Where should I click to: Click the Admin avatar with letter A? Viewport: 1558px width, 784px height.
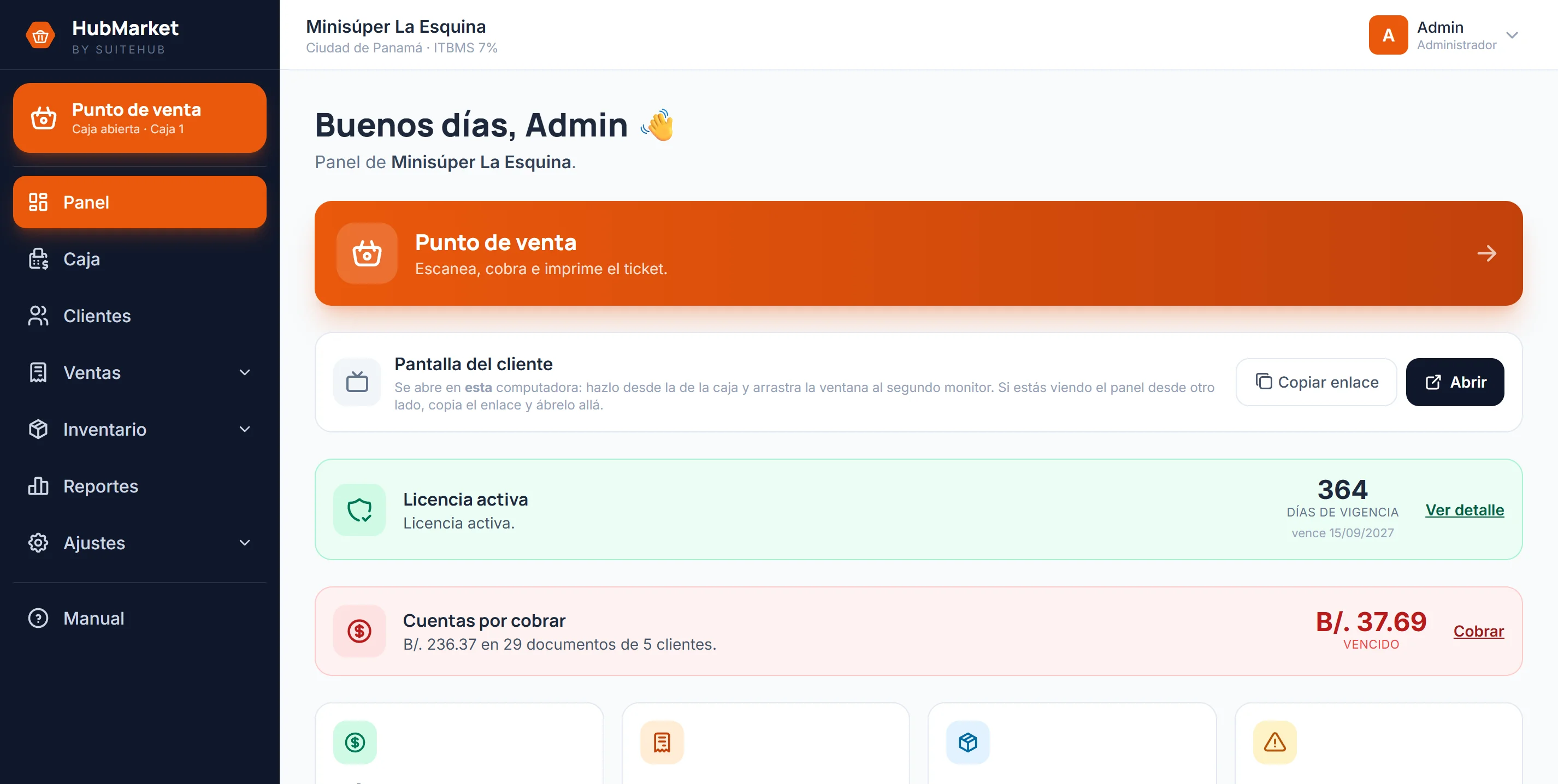tap(1389, 35)
